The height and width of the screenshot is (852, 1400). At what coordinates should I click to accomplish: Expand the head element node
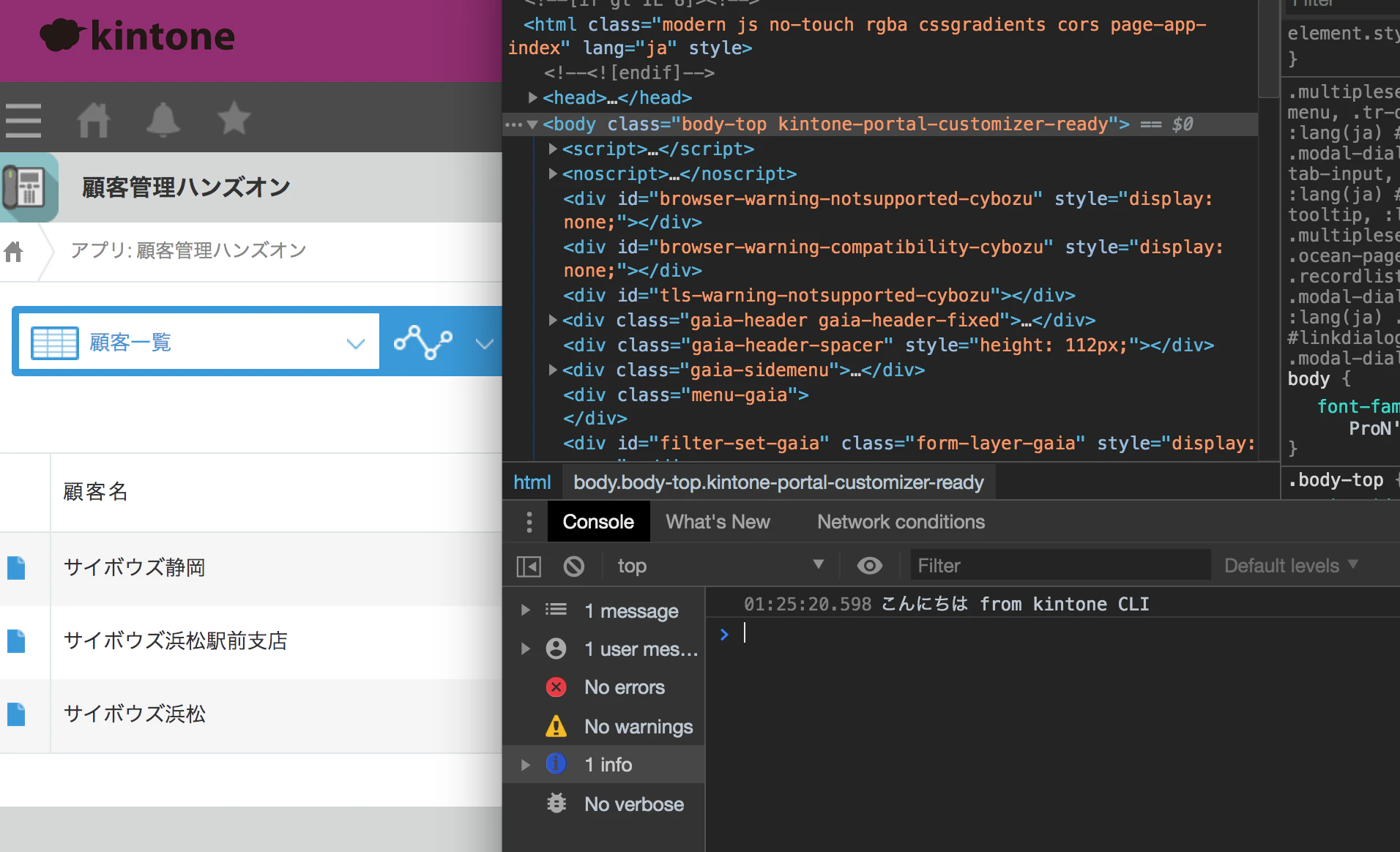[533, 97]
